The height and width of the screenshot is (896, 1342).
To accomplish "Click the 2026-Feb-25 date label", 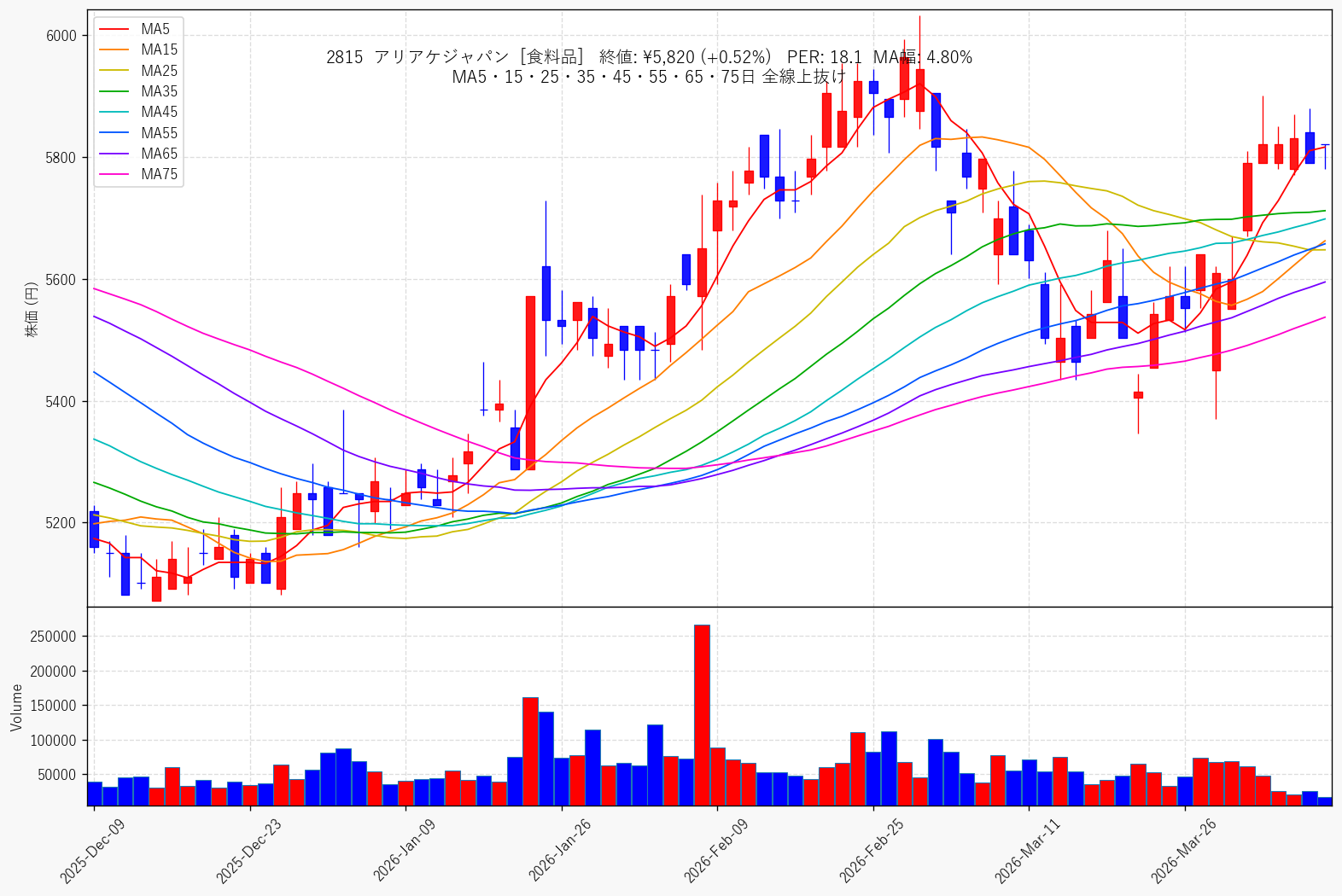I will tap(871, 851).
